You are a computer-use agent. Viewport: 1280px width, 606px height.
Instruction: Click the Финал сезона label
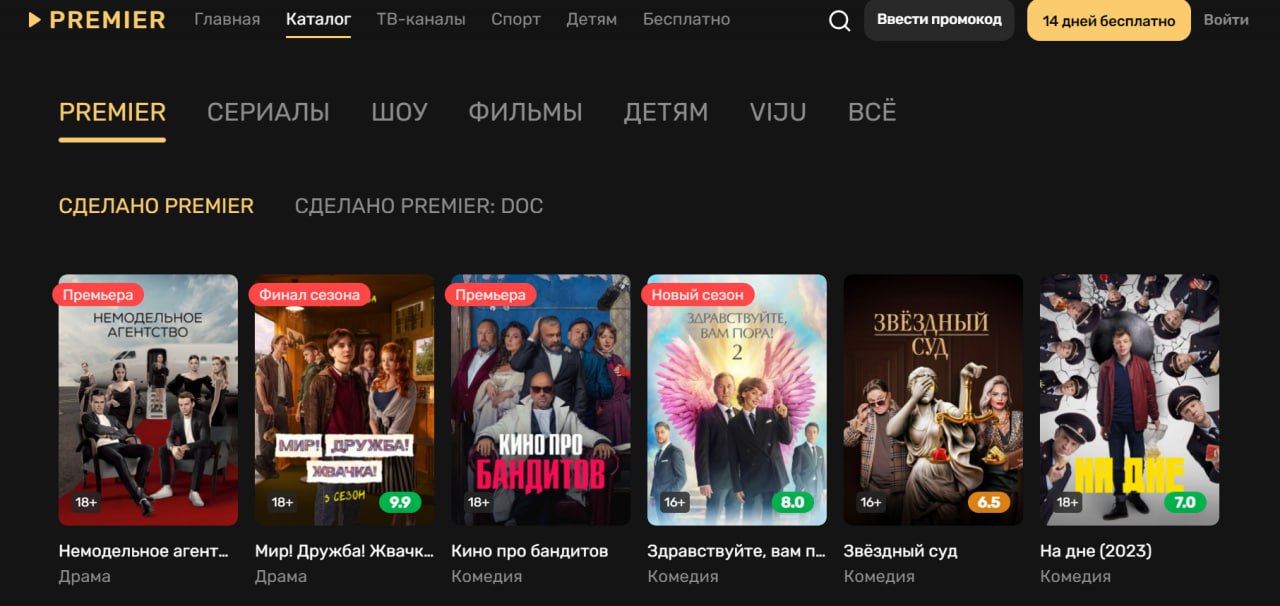[309, 295]
